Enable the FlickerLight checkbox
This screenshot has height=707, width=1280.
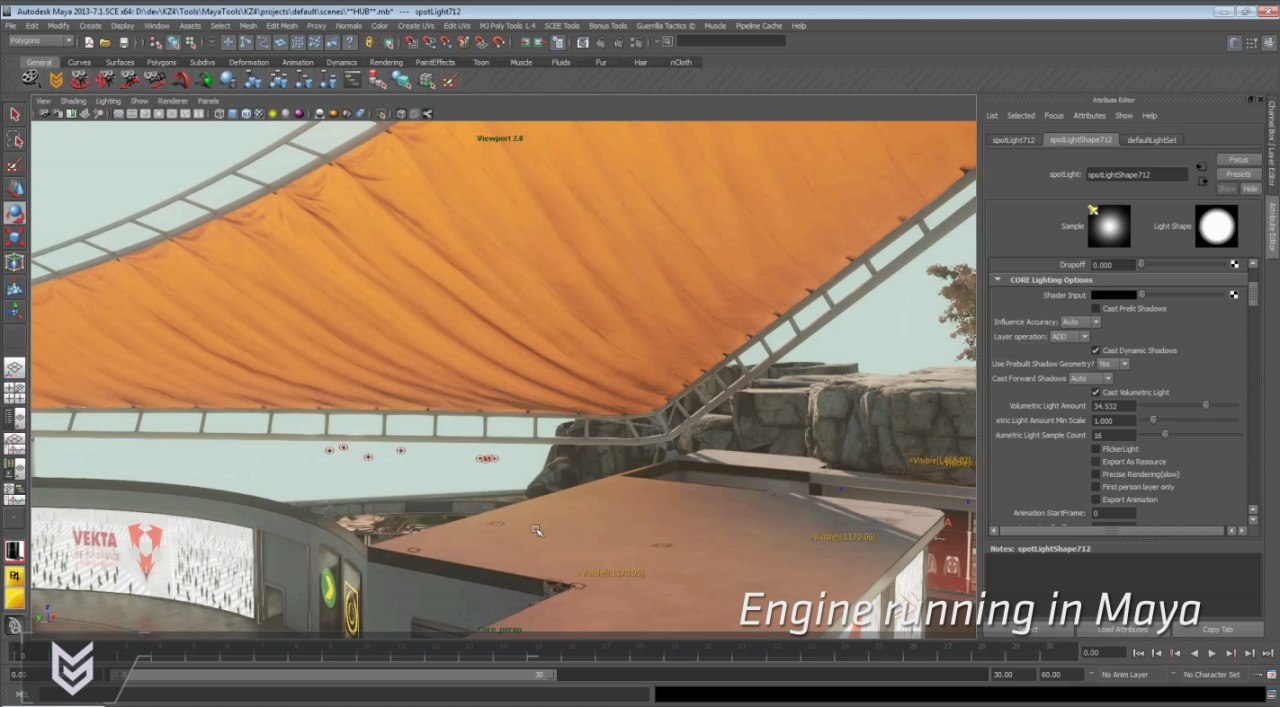coord(1096,449)
